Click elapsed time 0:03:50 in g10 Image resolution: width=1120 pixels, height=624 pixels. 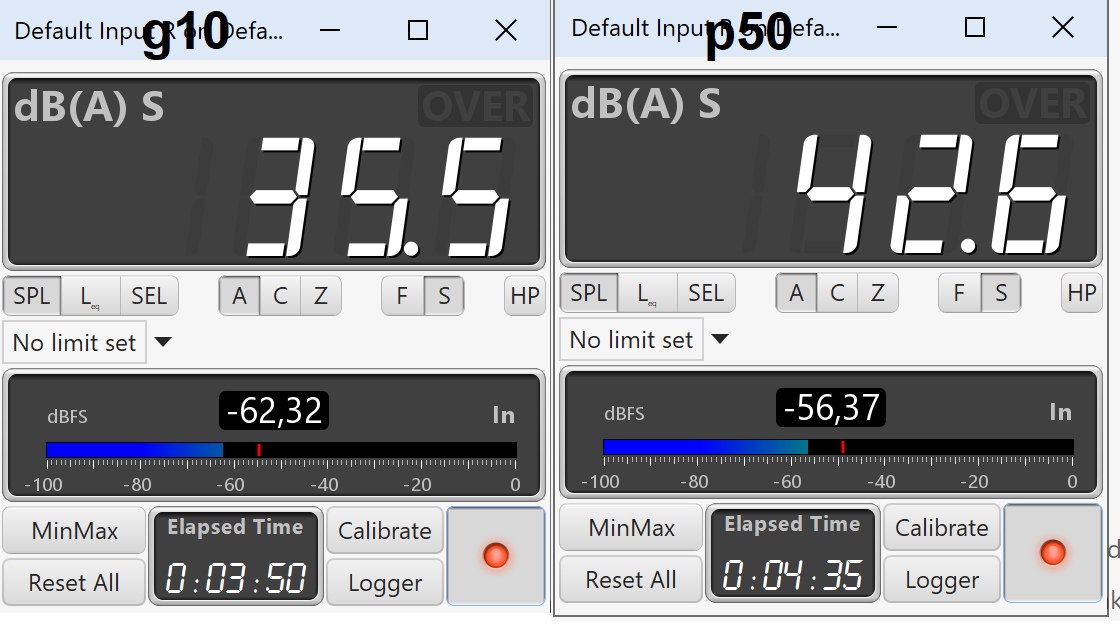coord(236,578)
